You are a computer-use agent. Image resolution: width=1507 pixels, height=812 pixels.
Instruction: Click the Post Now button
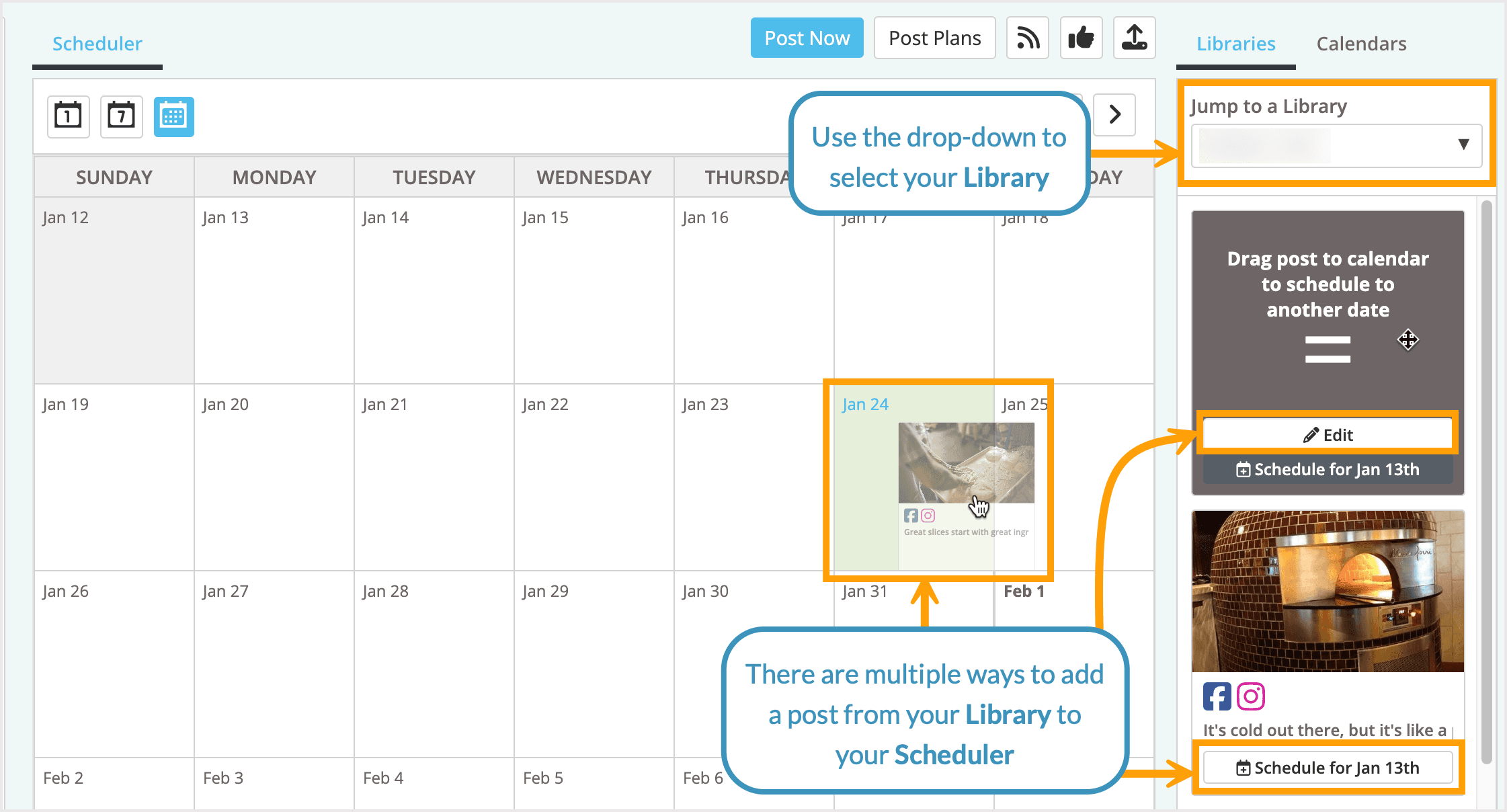point(807,38)
